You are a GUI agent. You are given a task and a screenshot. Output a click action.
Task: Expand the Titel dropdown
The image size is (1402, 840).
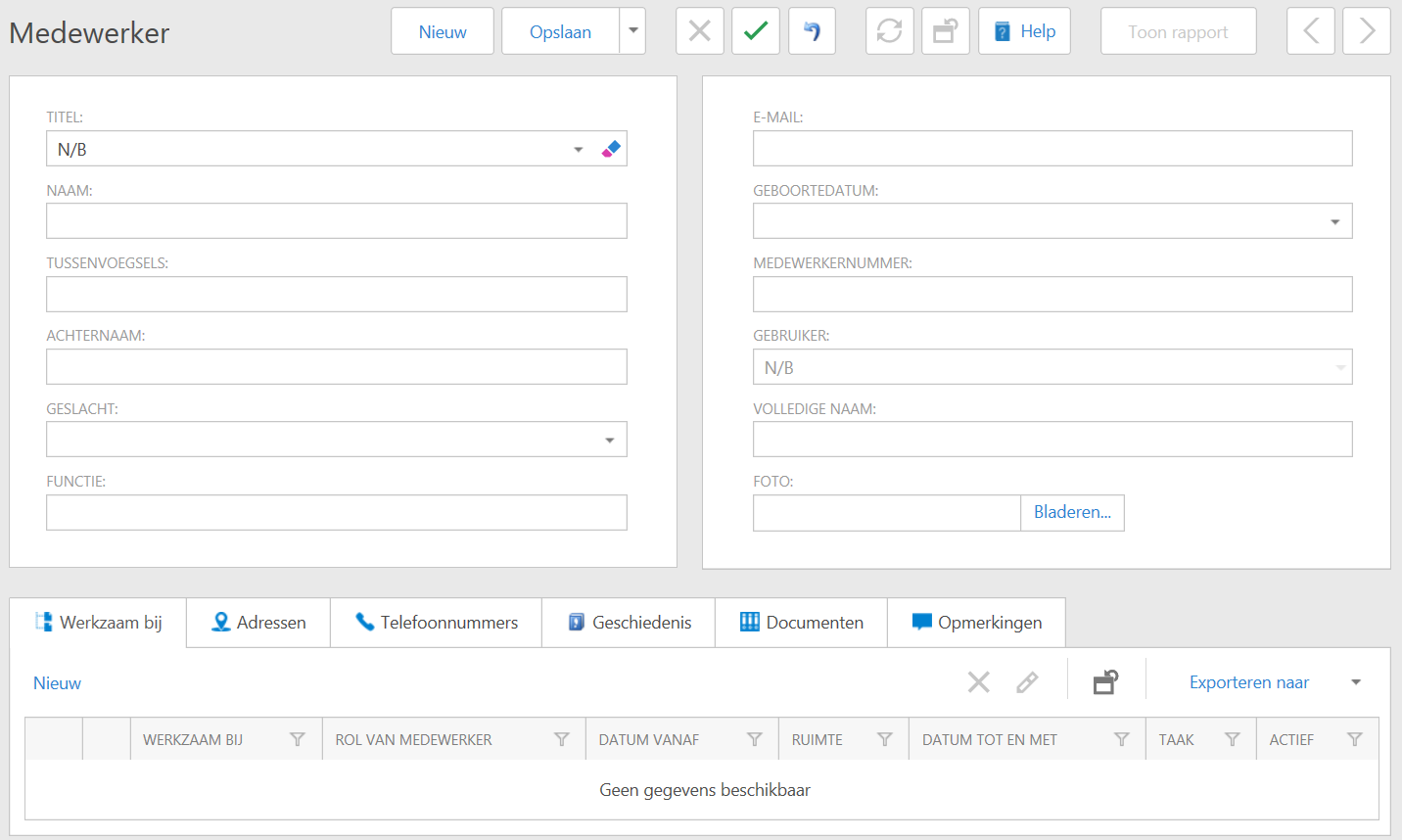[579, 150]
